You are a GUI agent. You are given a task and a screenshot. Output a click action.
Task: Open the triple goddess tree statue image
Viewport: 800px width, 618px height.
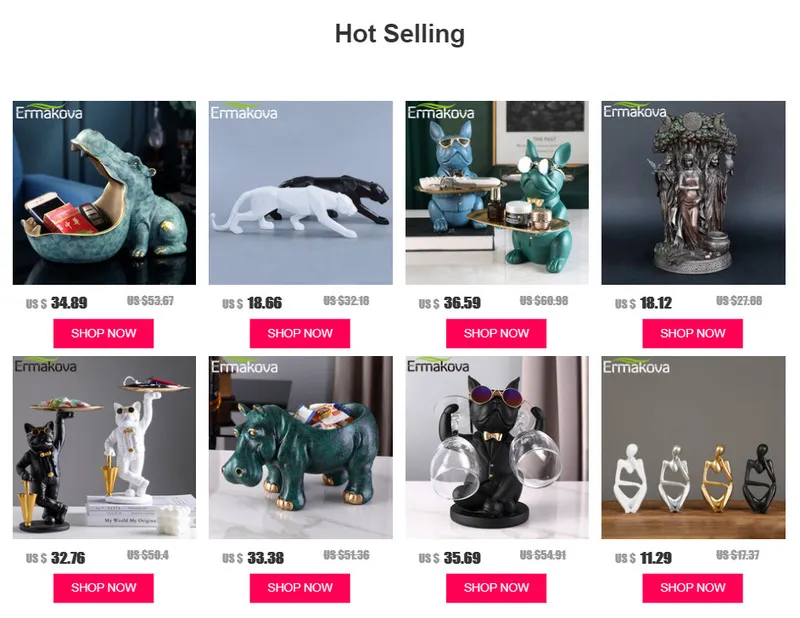[x=693, y=192]
